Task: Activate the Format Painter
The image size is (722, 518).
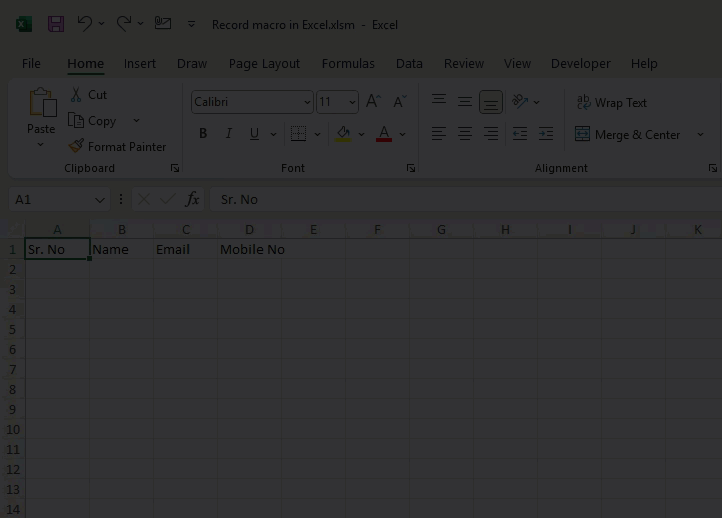Action: pos(117,146)
